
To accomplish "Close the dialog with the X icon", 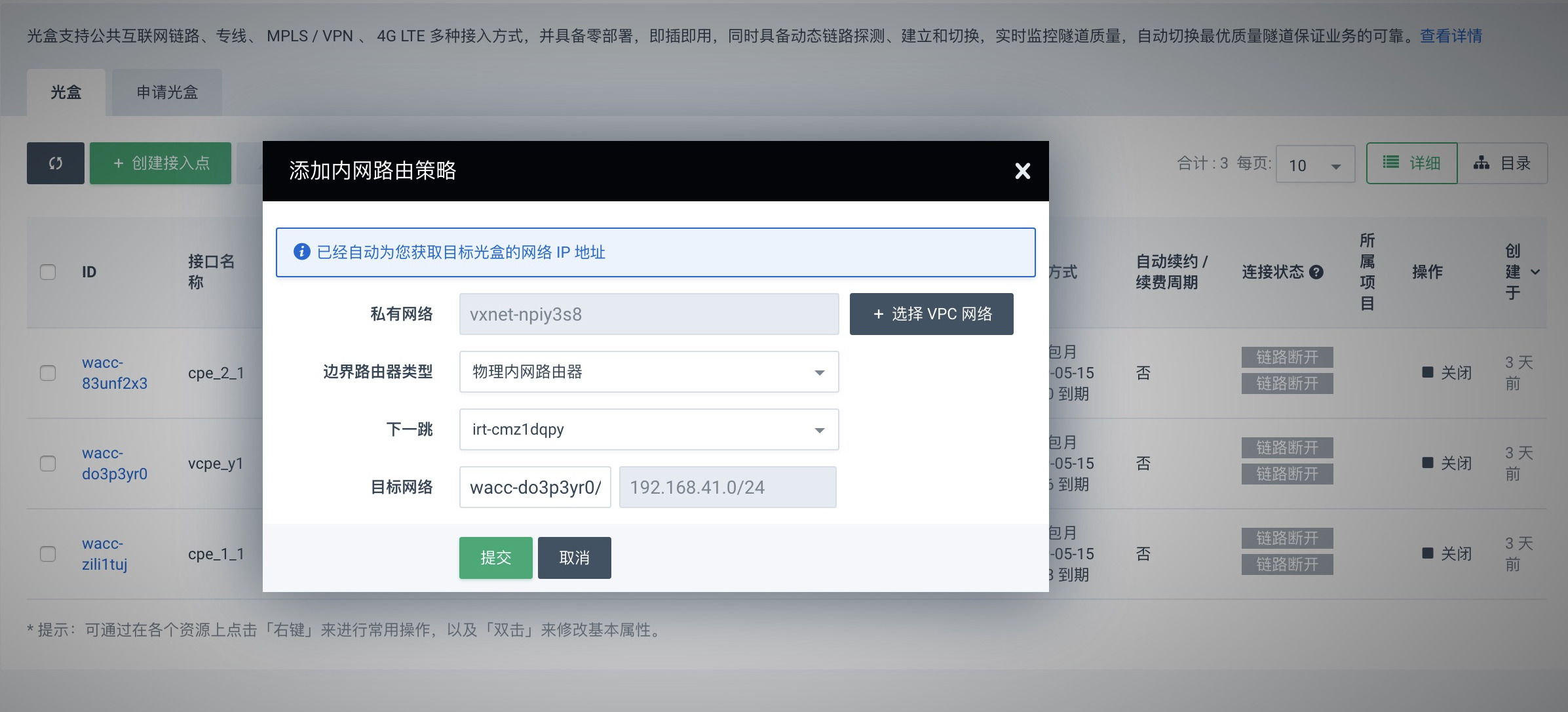I will (x=1022, y=171).
